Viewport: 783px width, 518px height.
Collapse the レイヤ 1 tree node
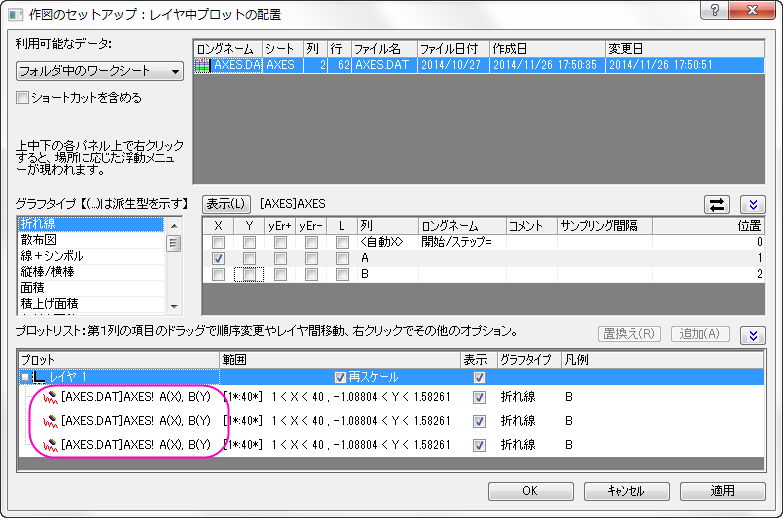24,377
